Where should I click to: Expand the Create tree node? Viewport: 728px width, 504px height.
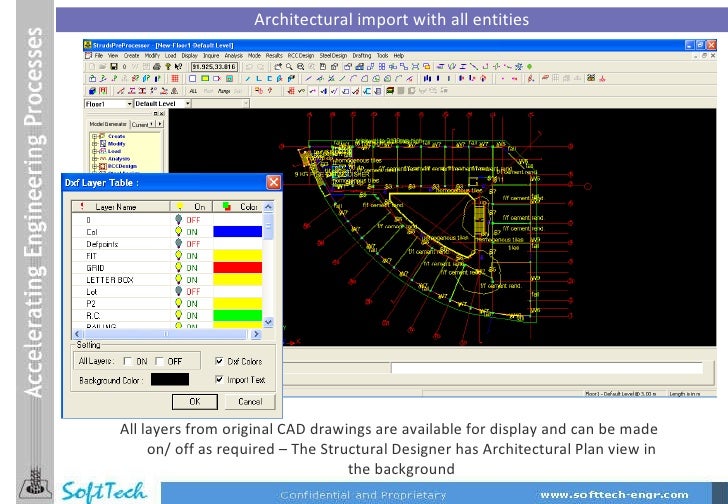pos(94,136)
